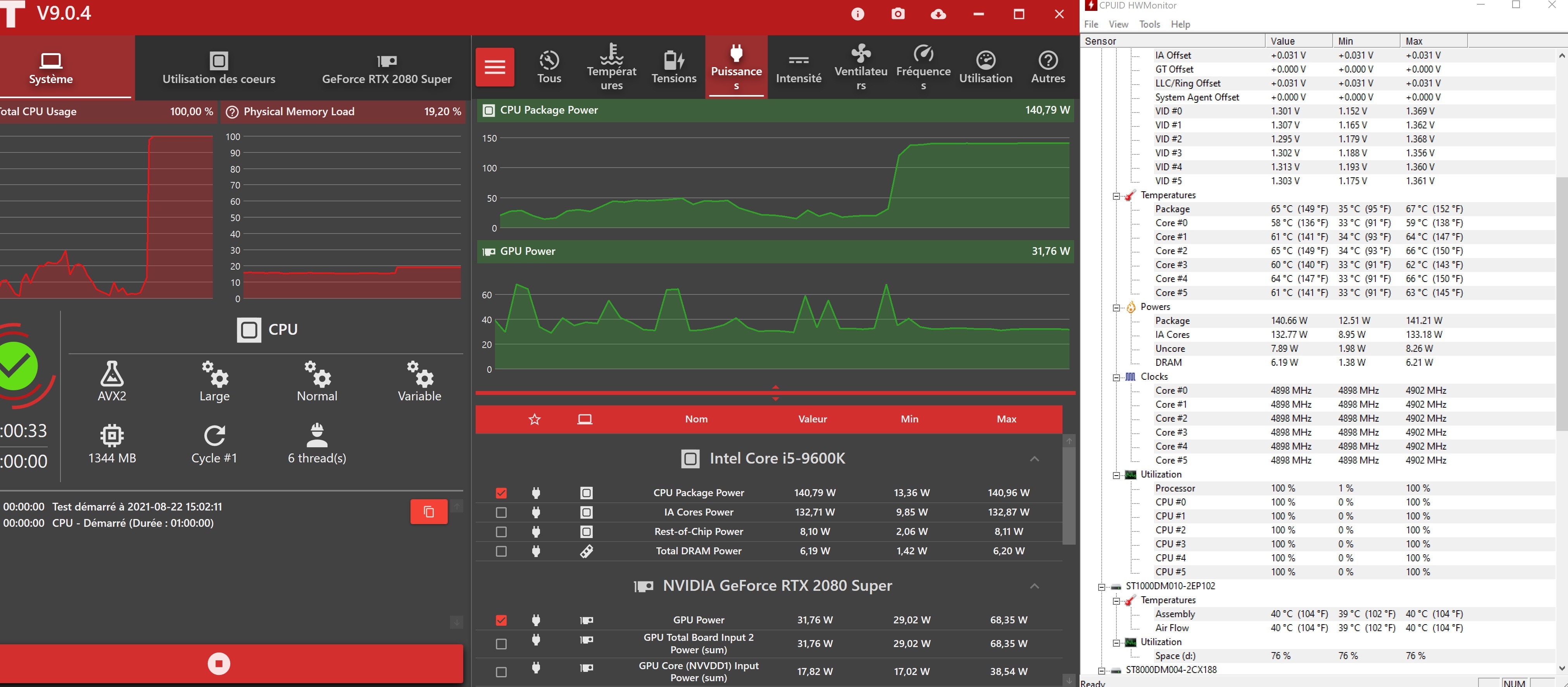
Task: Collapse ST1000DM010-2EP102 drive node
Action: 1101,587
